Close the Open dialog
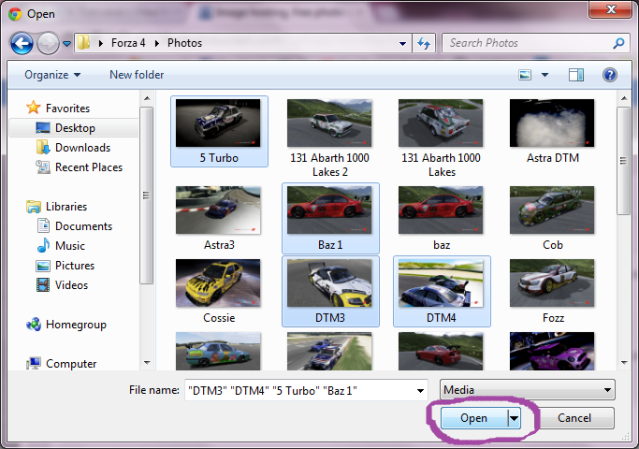Viewport: 639px width, 449px height. tap(610, 9)
